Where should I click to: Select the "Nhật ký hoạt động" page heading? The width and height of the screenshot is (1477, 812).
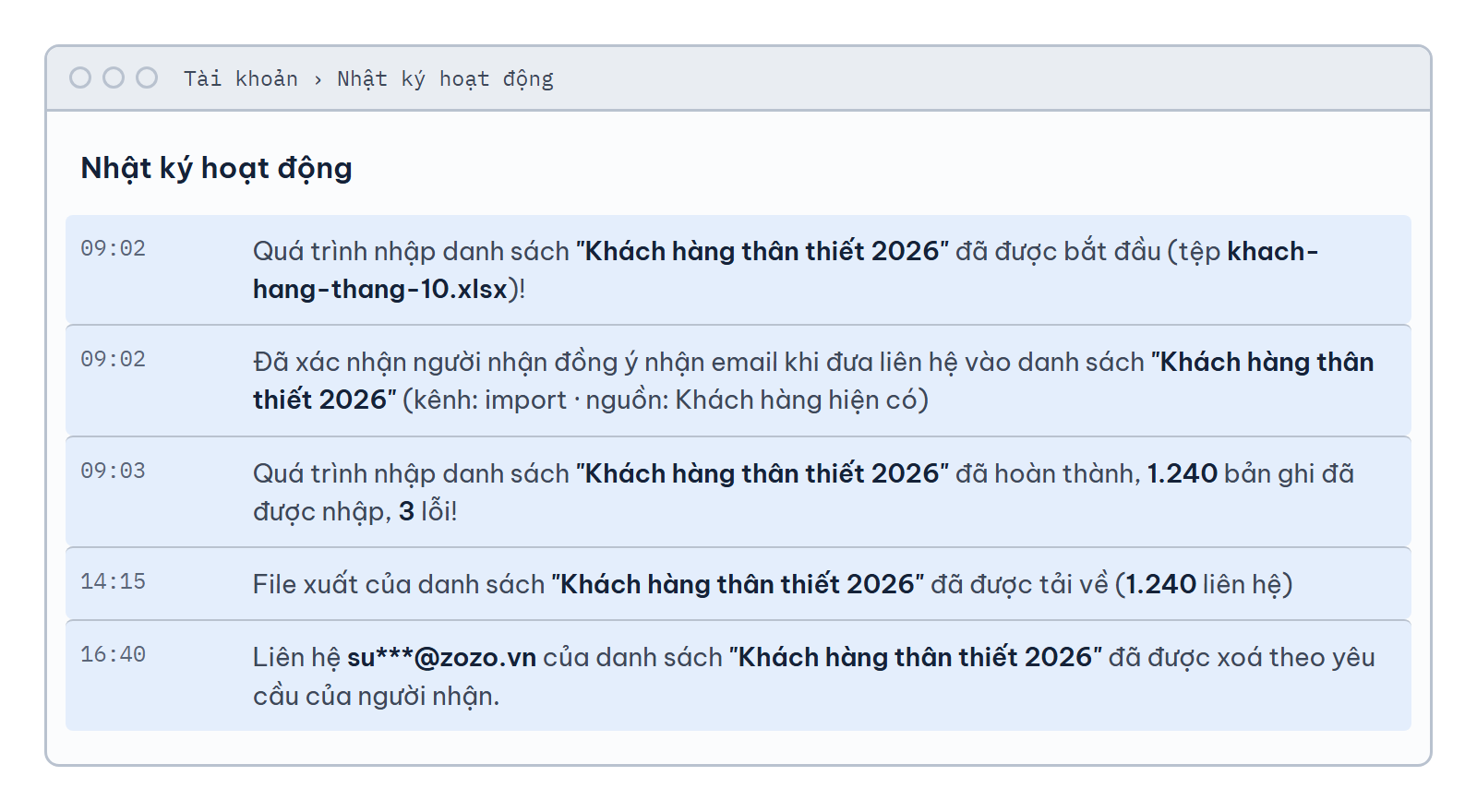[x=216, y=168]
